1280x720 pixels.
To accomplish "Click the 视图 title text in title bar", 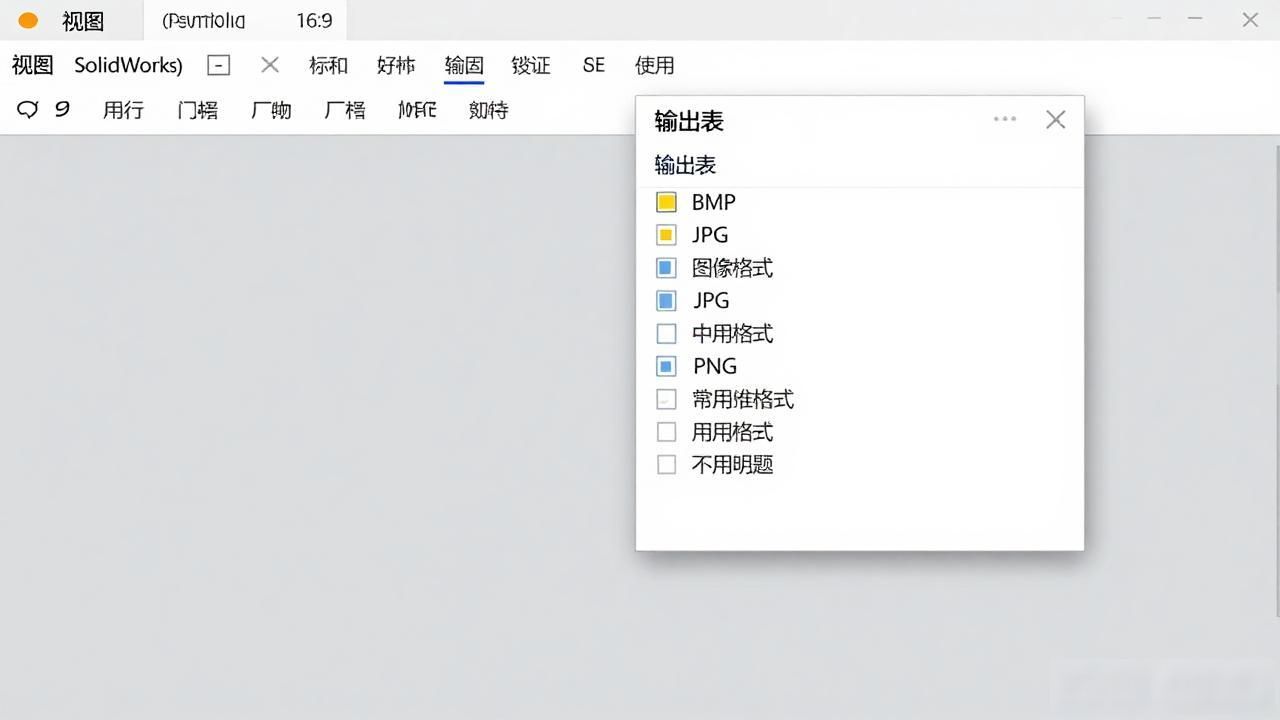I will [x=83, y=20].
